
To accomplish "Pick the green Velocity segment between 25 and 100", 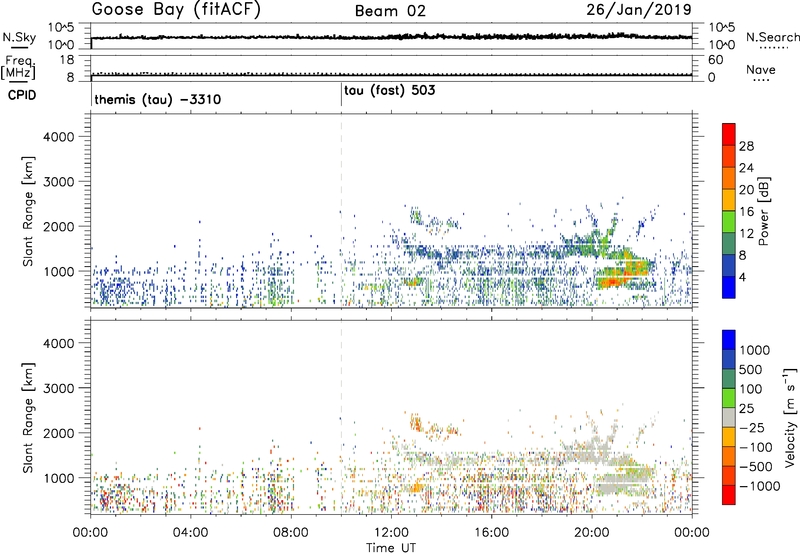I will 729,398.
